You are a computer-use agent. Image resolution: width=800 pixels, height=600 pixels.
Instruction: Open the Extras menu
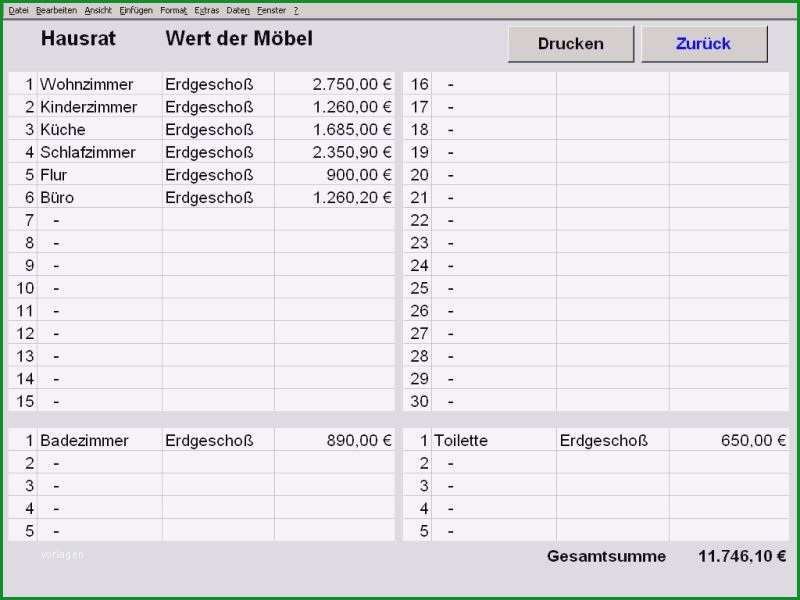pos(207,10)
